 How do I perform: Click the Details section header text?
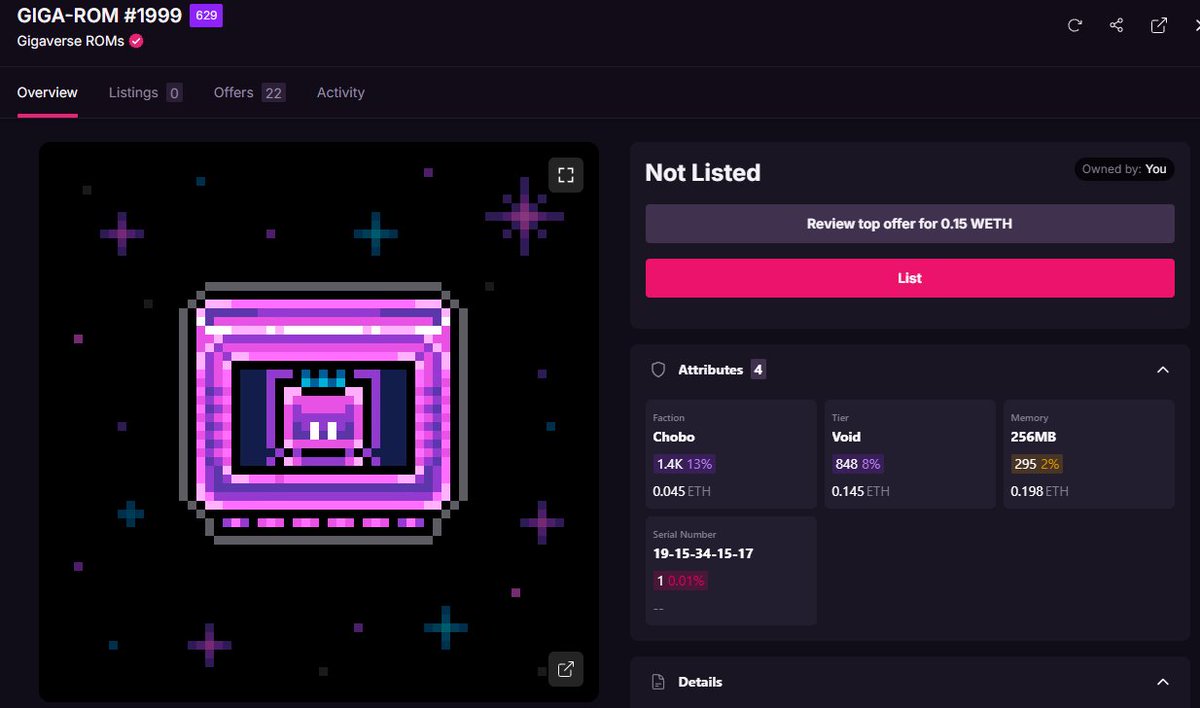click(x=700, y=682)
